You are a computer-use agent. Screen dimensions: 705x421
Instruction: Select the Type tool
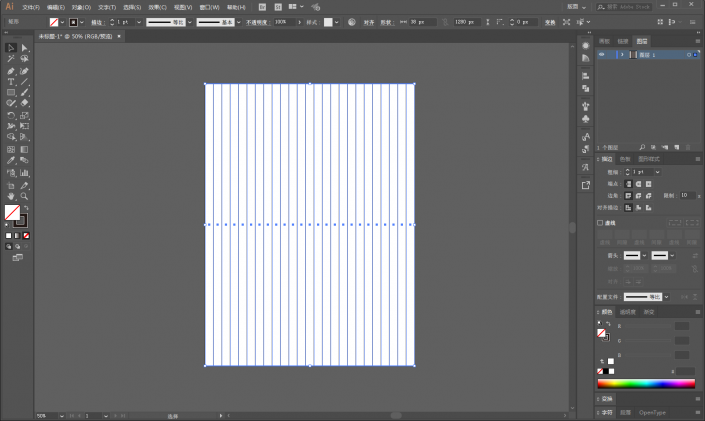coord(11,82)
